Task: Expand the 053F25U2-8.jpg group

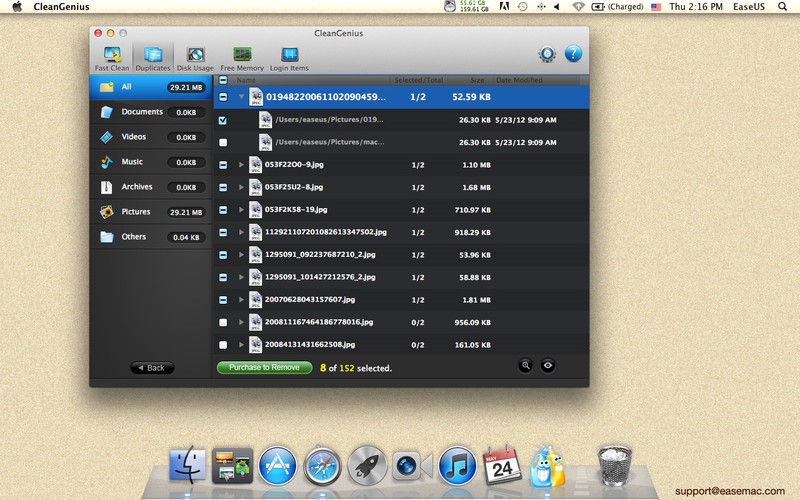Action: 241,187
